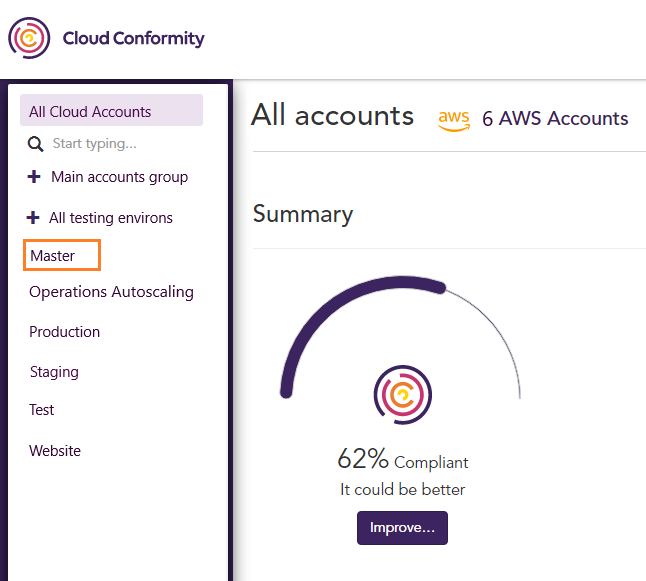Click the 62% Compliant score
Screen dimensions: 646x581
[403, 459]
